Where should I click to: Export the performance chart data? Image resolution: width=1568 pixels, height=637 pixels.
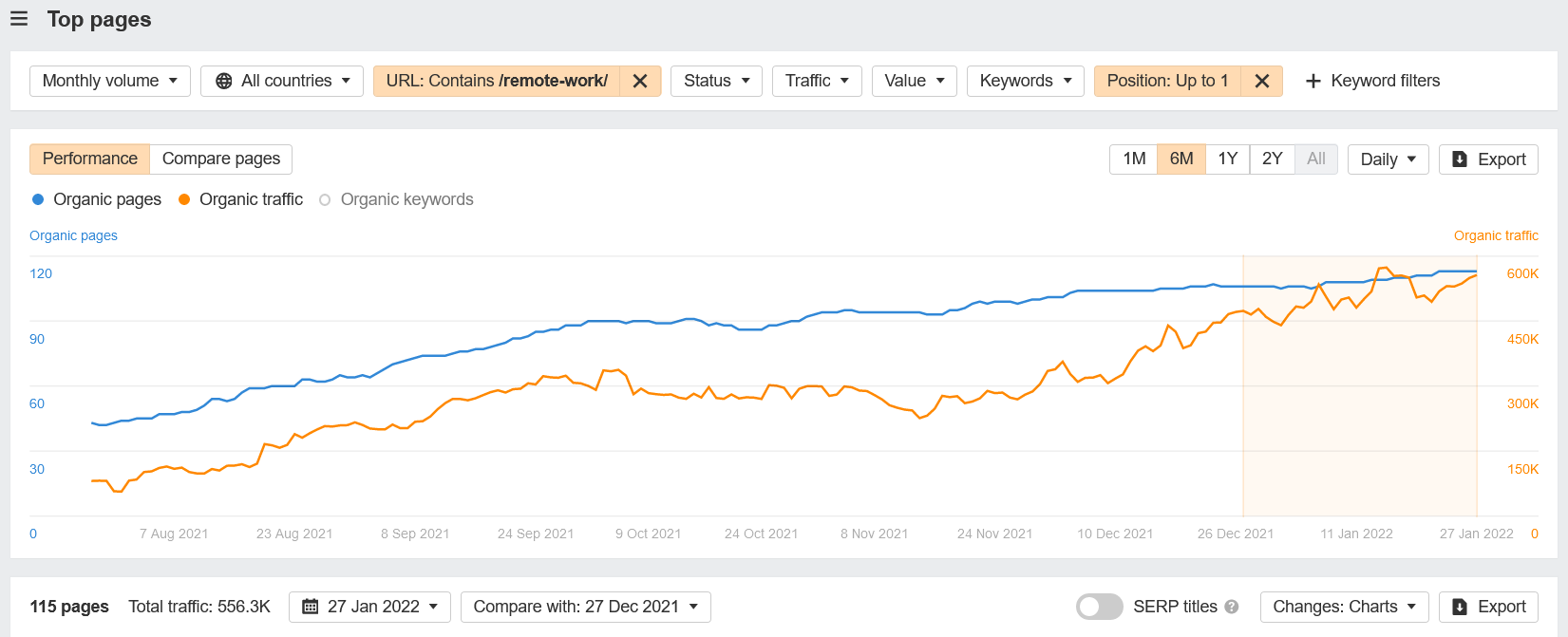tap(1487, 159)
